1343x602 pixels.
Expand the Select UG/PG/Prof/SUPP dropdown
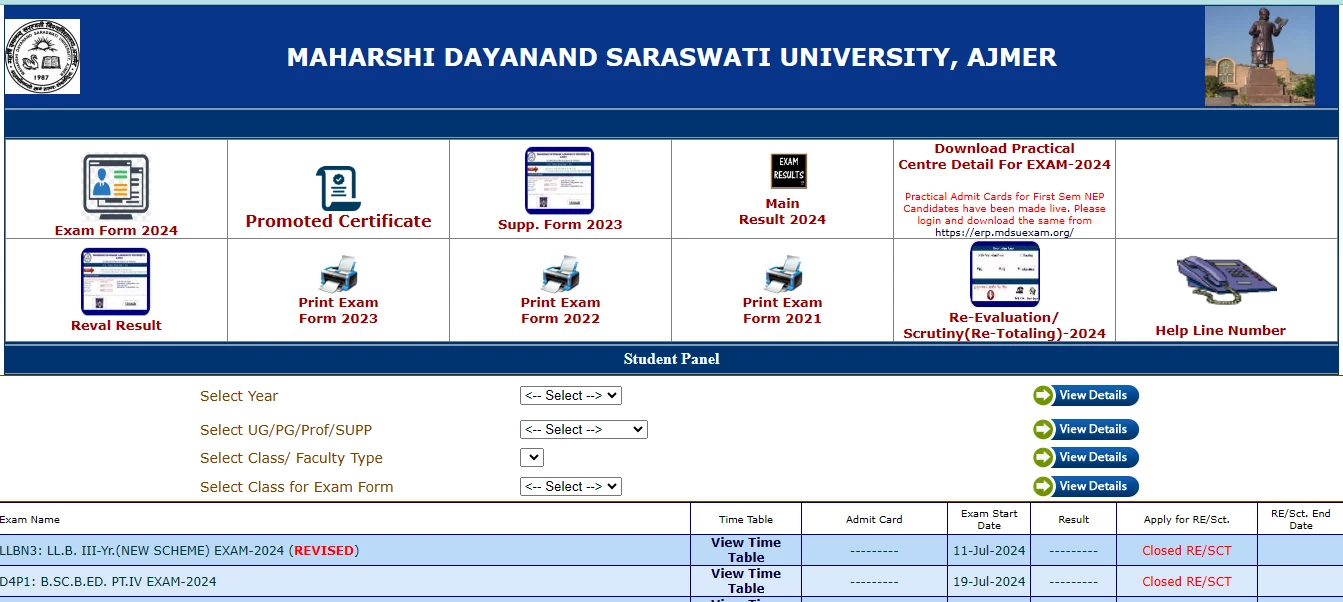584,429
